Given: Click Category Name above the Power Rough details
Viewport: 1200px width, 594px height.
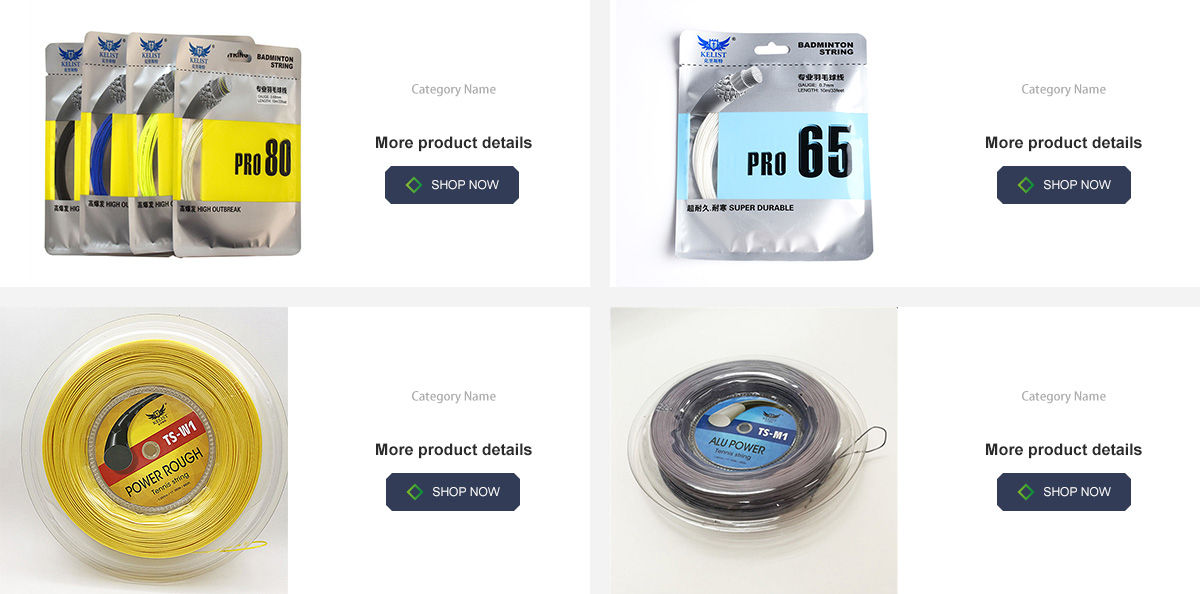Looking at the screenshot, I should point(453,396).
